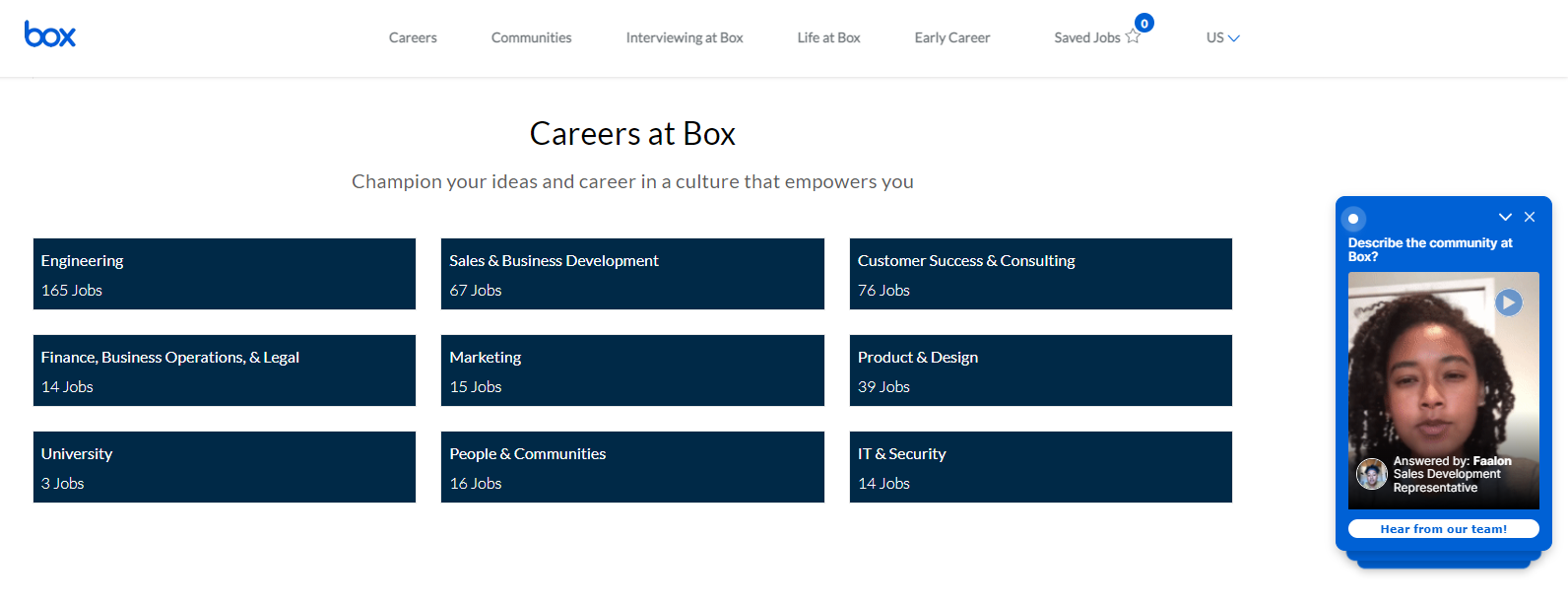The width and height of the screenshot is (1568, 604).
Task: Click the "Champion your ideas and career" tagline
Action: click(x=632, y=181)
